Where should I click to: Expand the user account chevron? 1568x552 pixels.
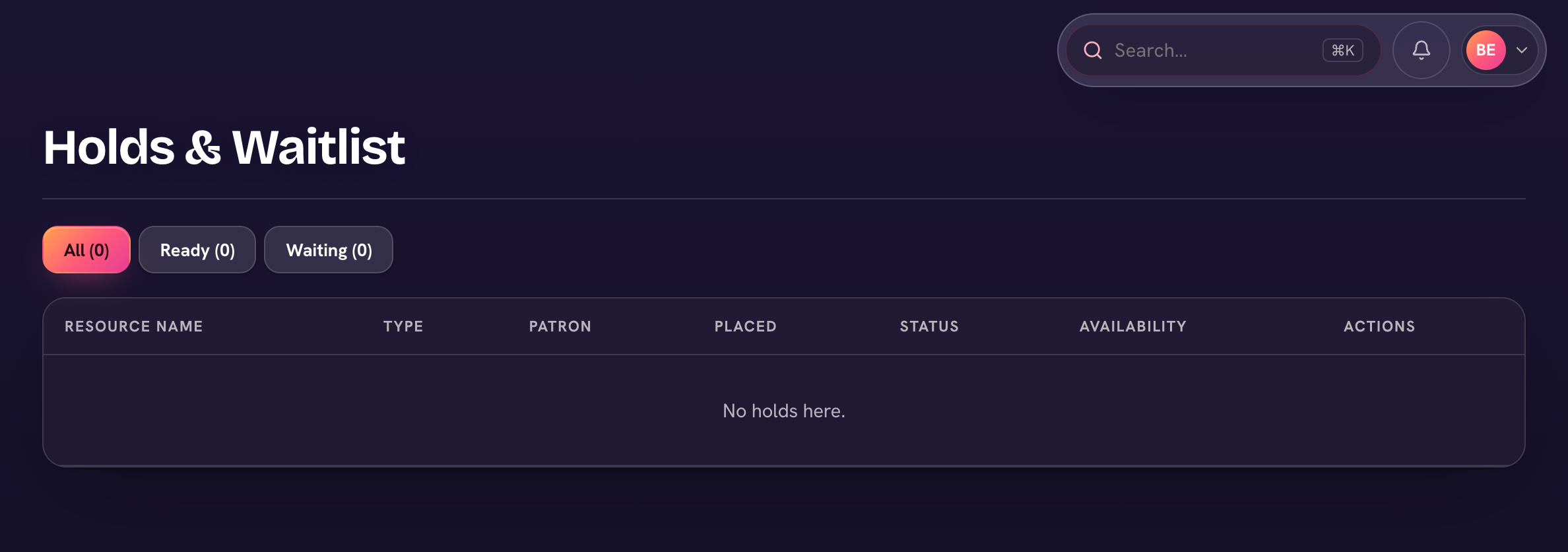[x=1522, y=50]
